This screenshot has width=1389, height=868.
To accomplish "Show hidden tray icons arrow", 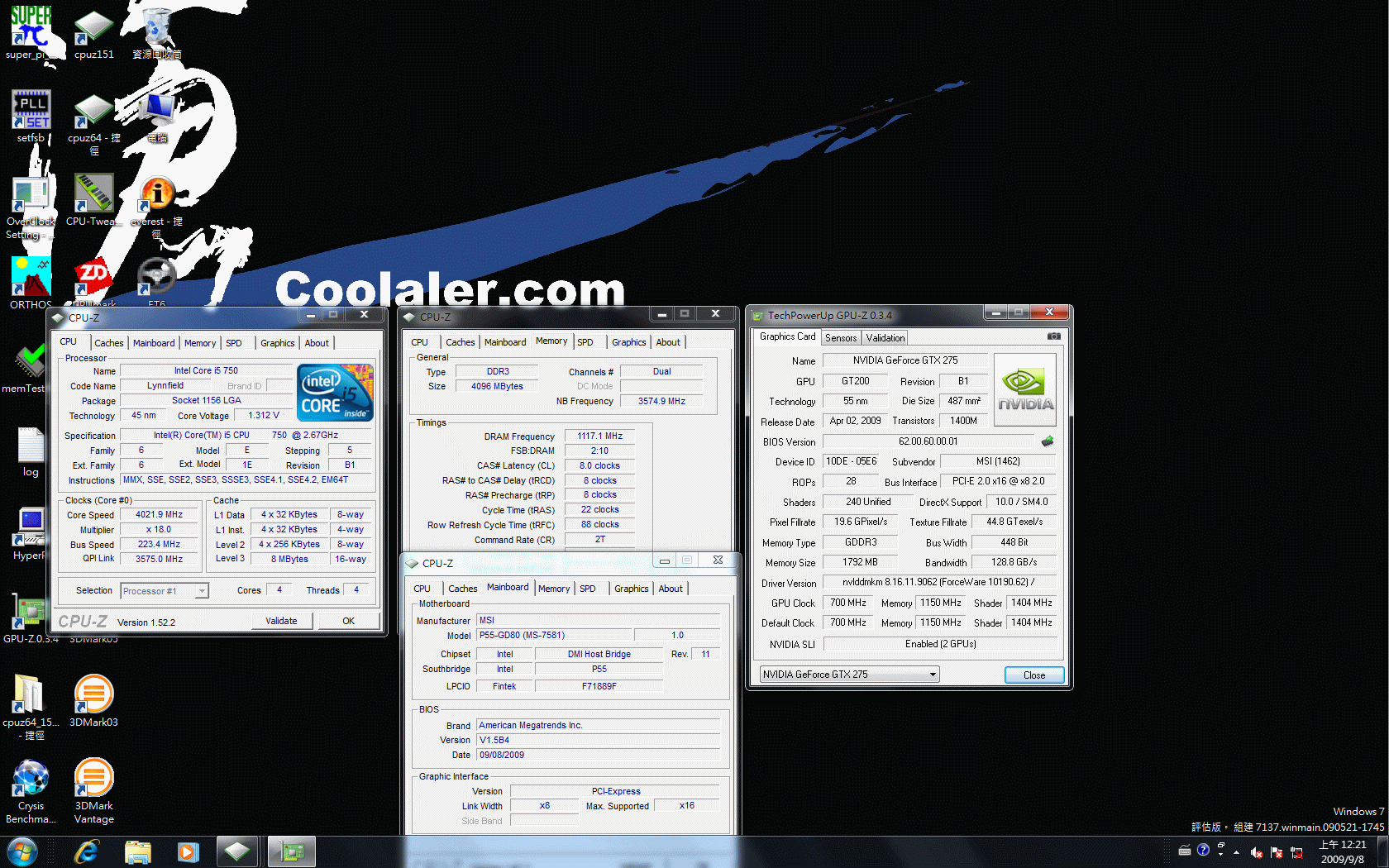I will click(1237, 852).
